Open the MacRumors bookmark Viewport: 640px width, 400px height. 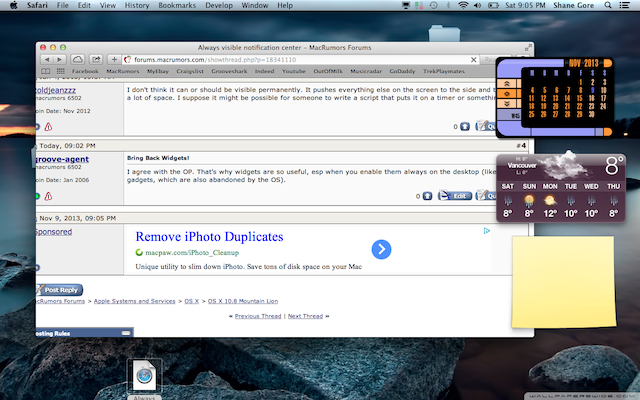point(122,71)
